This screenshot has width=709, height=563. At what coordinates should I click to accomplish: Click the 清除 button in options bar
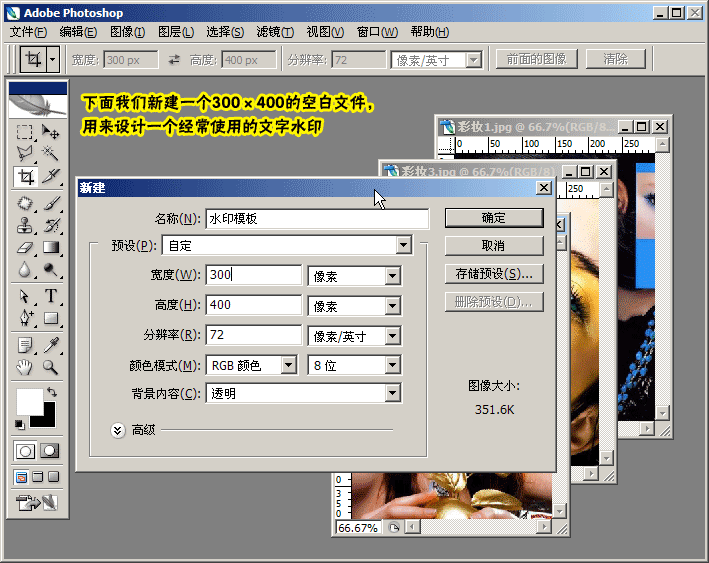pyautogui.click(x=615, y=59)
